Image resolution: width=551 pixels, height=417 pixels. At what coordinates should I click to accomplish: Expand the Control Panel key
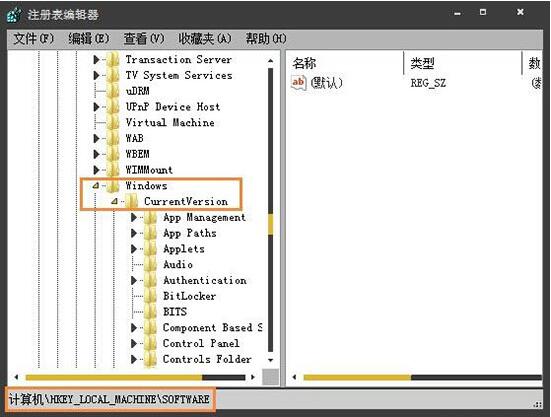tap(134, 343)
